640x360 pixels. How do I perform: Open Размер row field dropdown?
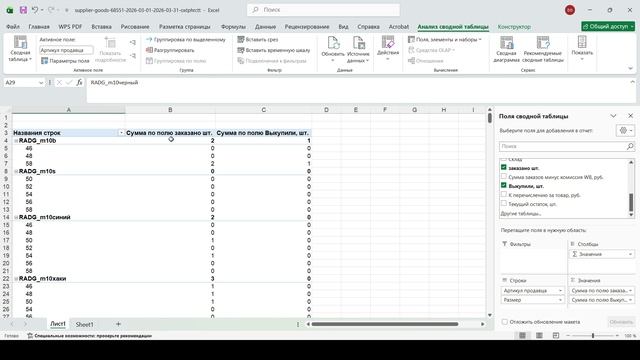tap(560, 300)
